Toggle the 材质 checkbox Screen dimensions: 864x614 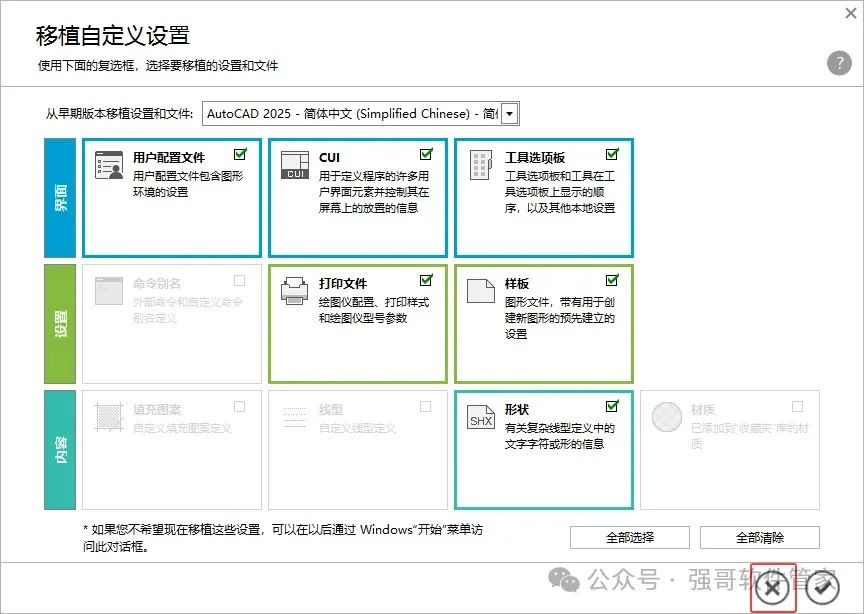coord(797,406)
